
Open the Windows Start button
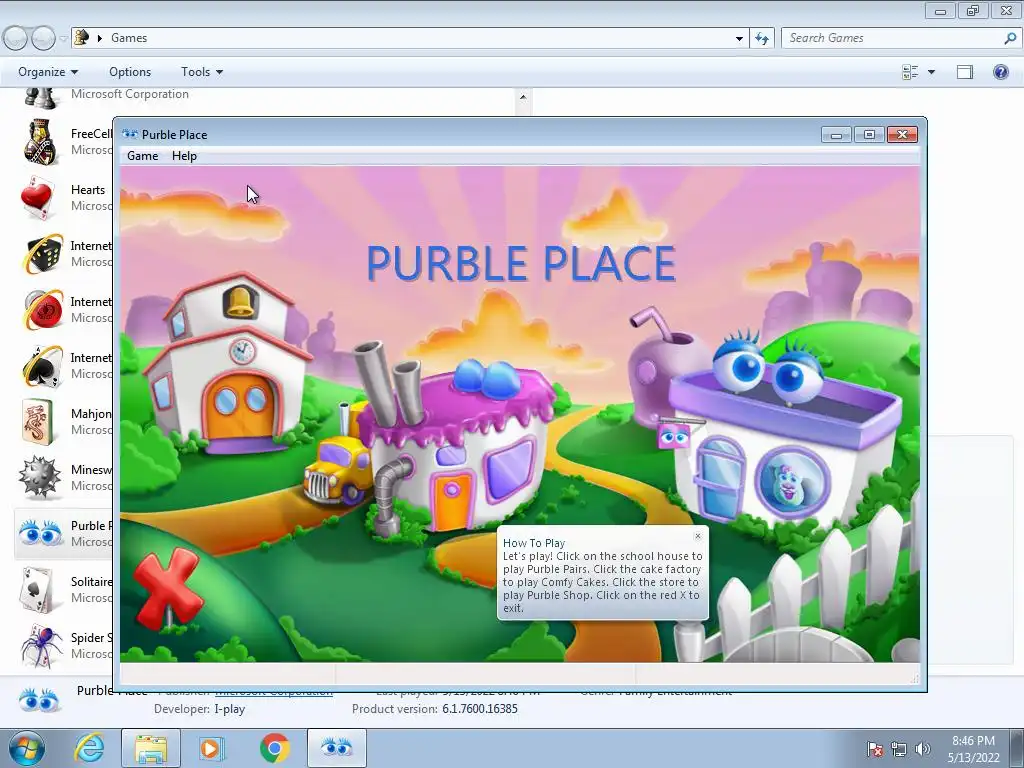tap(27, 748)
